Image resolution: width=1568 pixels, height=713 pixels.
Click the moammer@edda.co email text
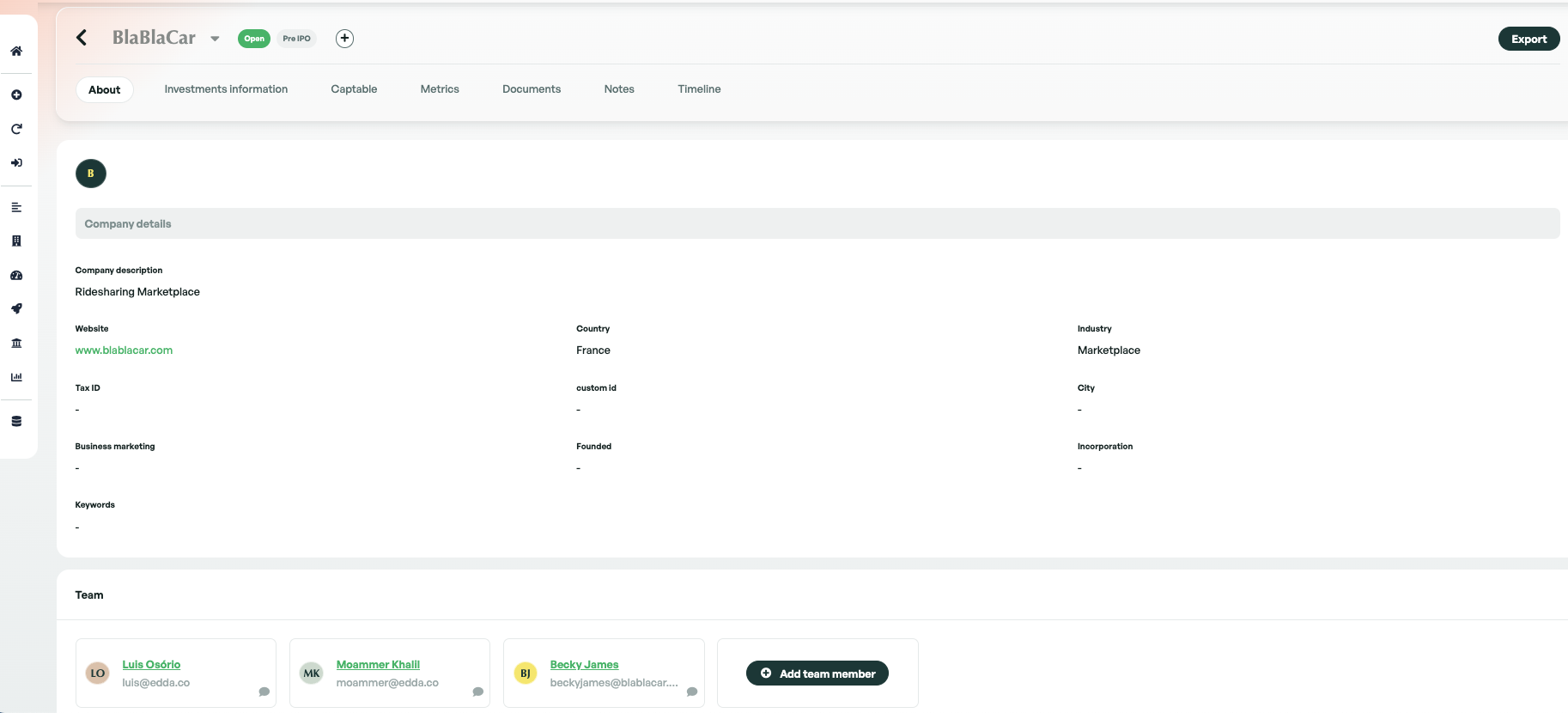387,683
